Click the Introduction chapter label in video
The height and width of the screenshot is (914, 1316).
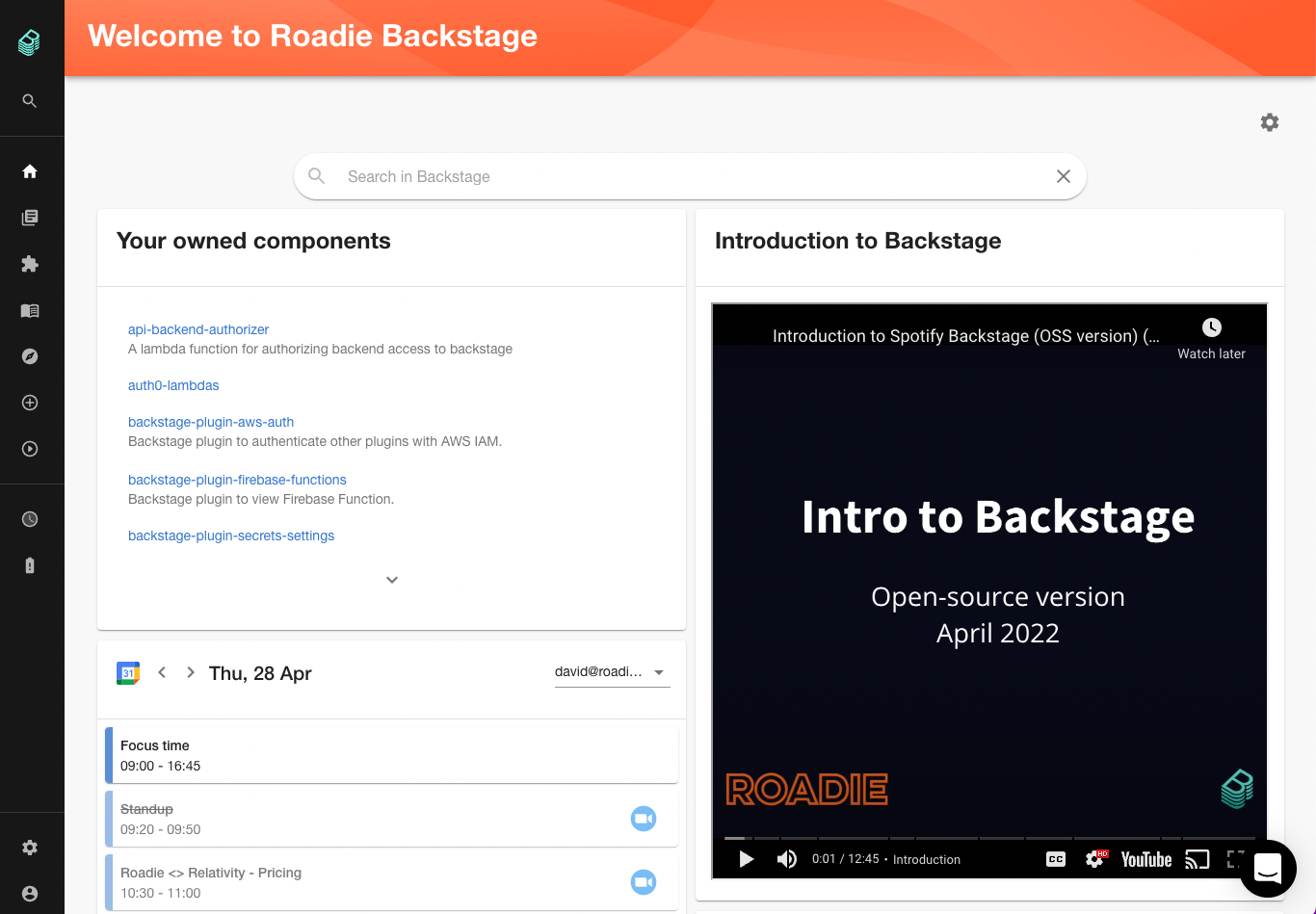[x=927, y=859]
